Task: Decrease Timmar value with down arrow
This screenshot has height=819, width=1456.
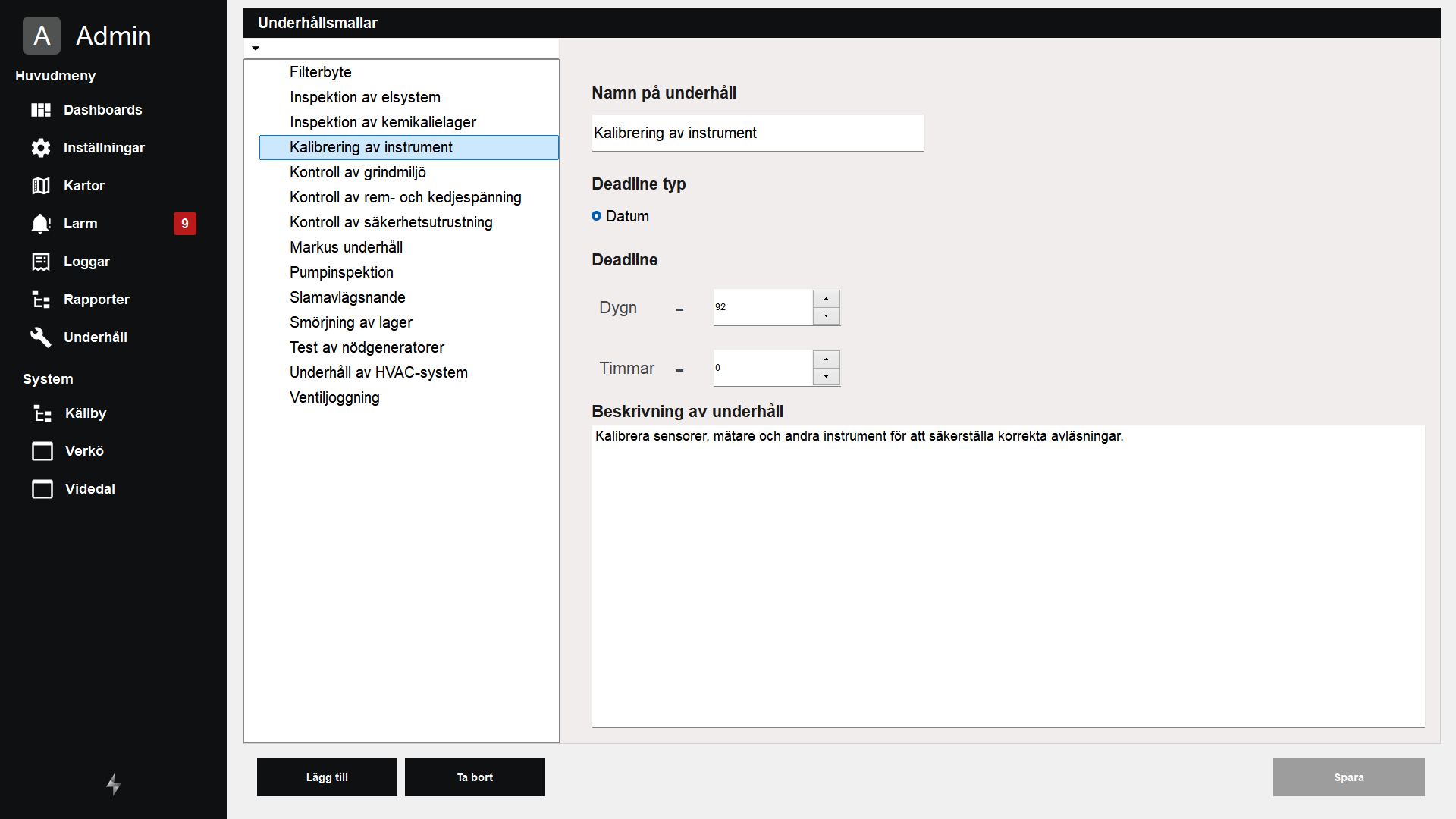Action: point(826,377)
